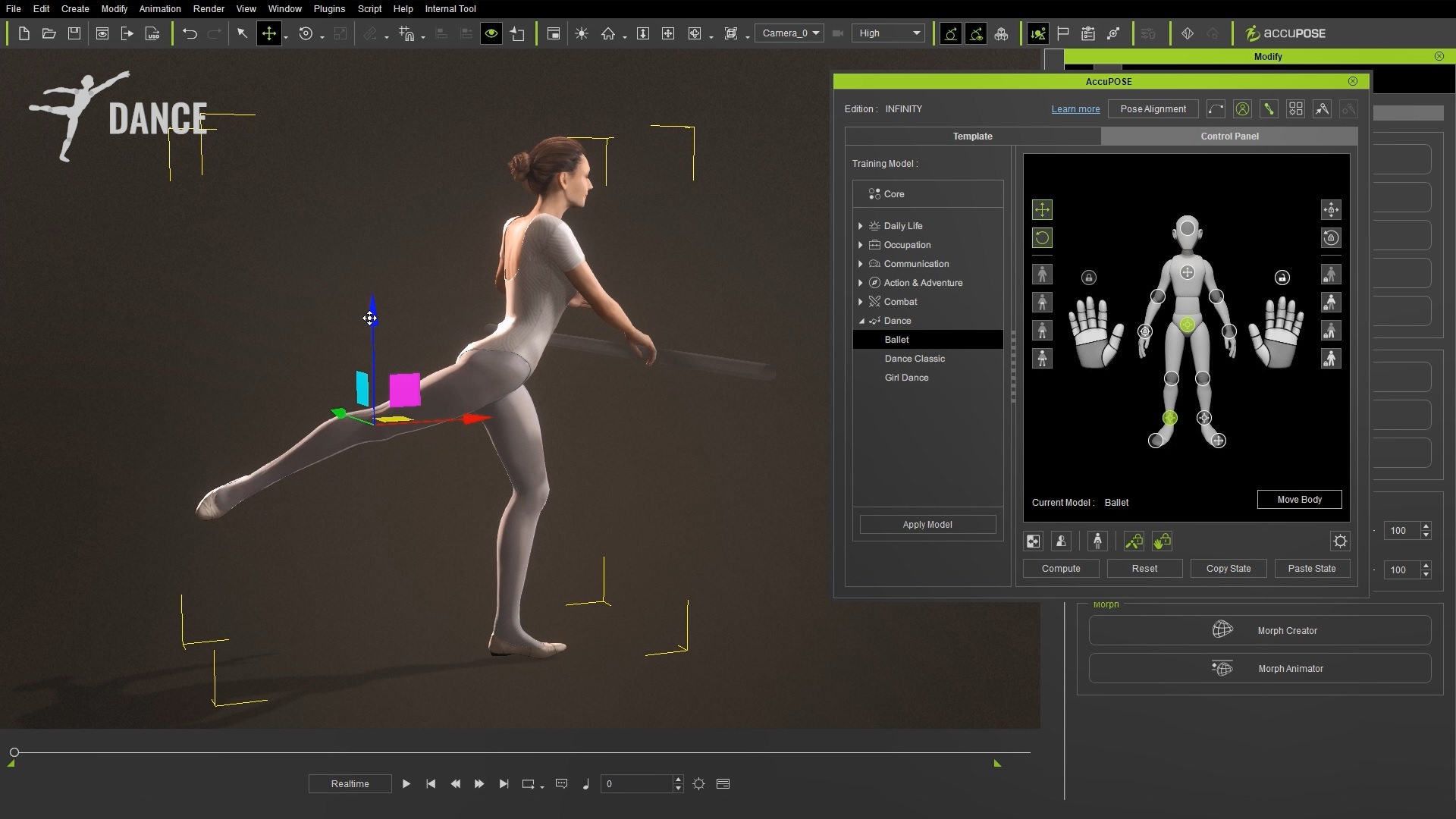Click the flag icon in toolbar
Image resolution: width=1456 pixels, height=819 pixels.
(x=1063, y=33)
